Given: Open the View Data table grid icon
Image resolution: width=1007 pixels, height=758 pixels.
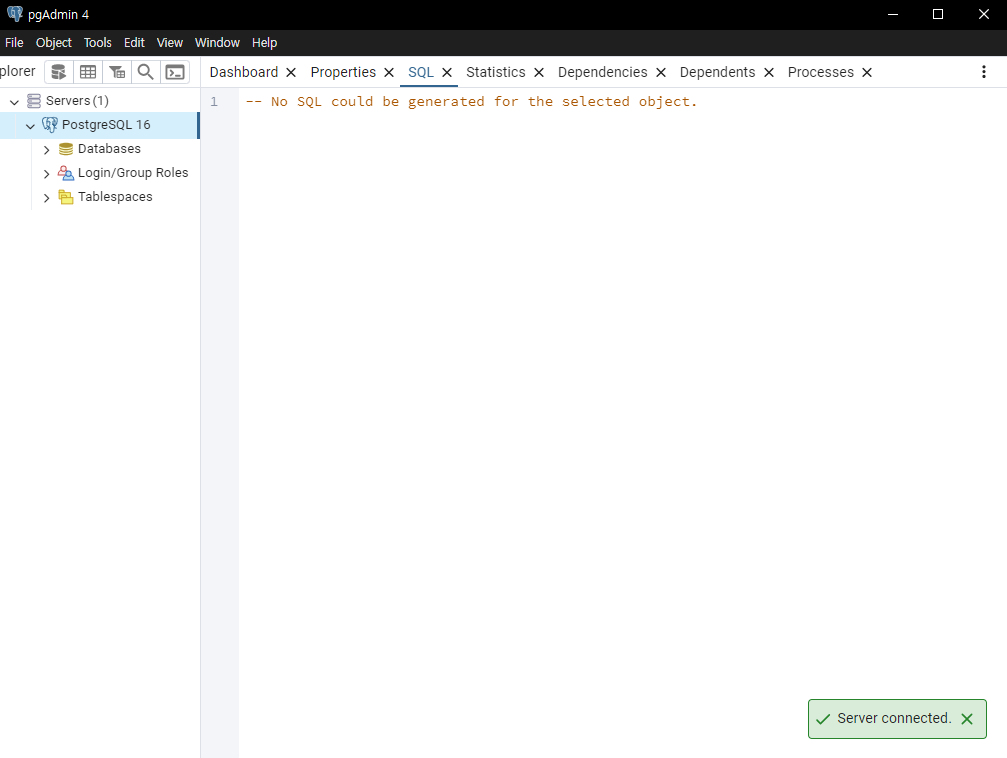Looking at the screenshot, I should pos(88,72).
